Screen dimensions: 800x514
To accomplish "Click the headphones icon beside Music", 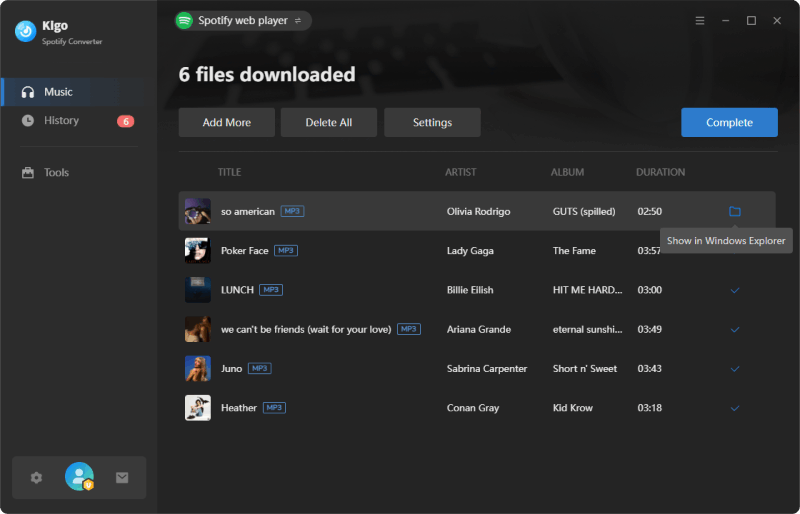I will pyautogui.click(x=28, y=92).
